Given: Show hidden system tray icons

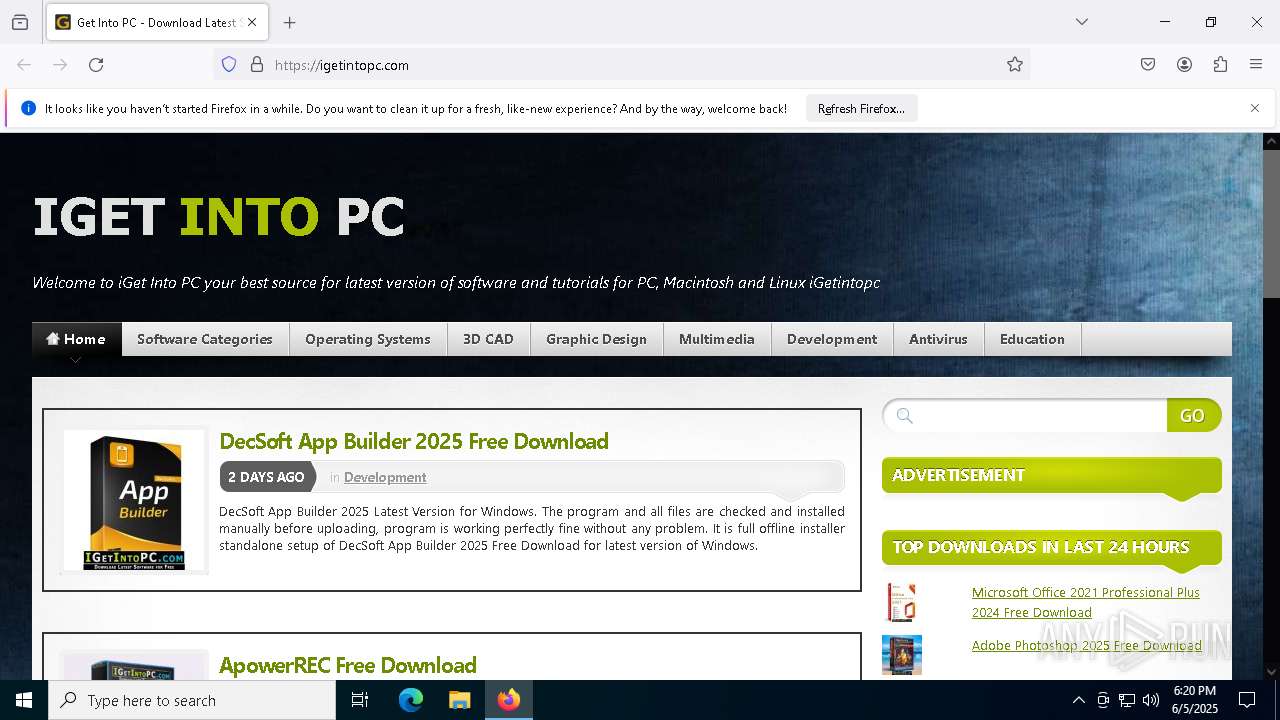Looking at the screenshot, I should (1078, 700).
